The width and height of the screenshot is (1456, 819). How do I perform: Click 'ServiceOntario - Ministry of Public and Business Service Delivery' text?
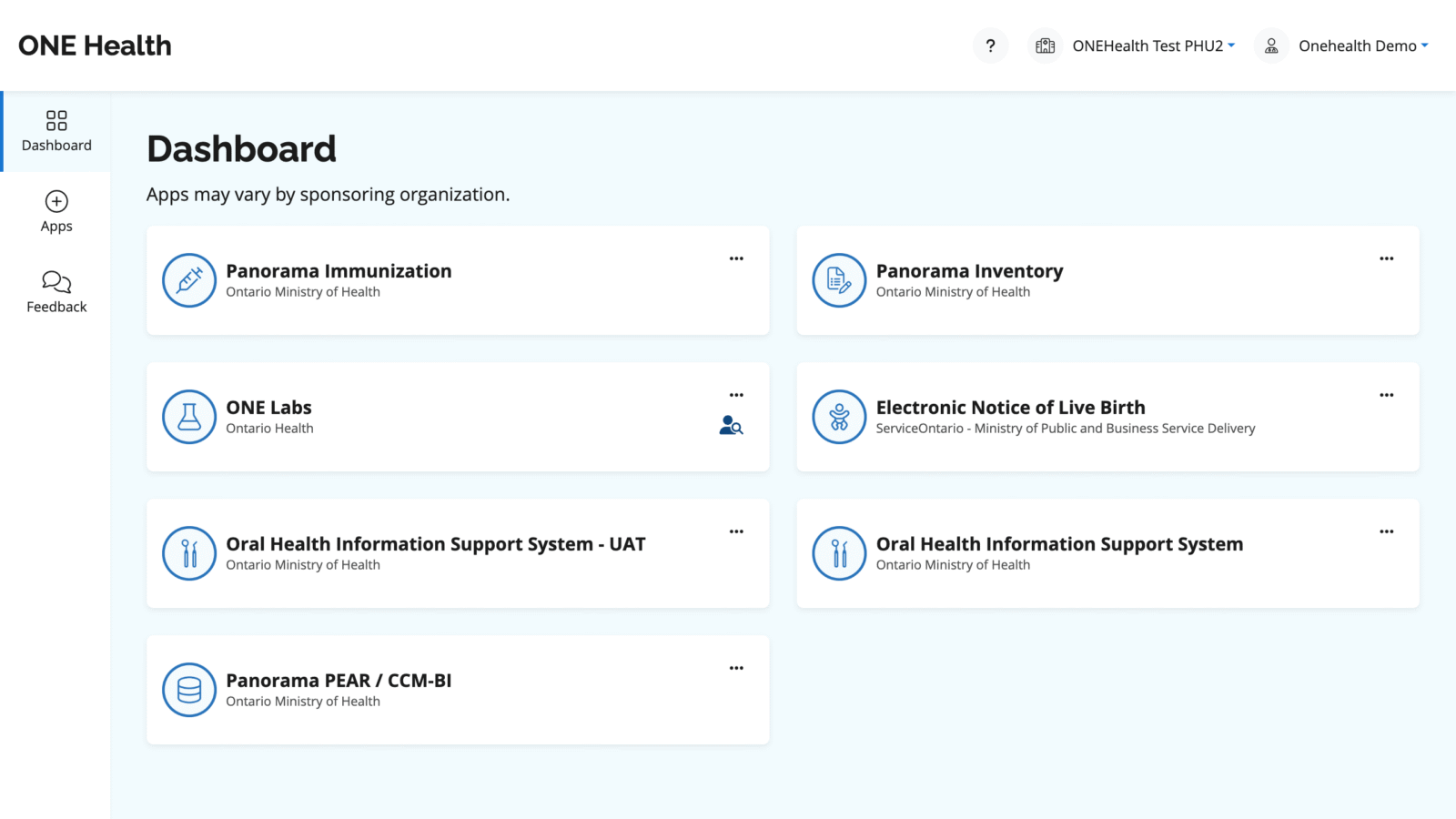click(1065, 429)
